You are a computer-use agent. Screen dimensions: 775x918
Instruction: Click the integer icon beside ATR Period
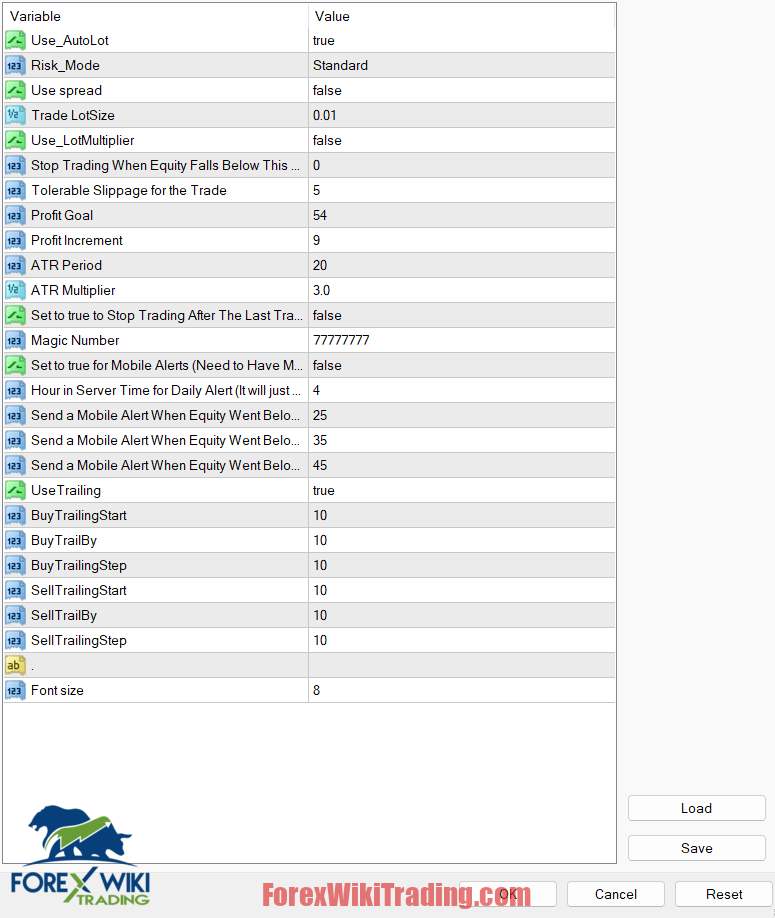tap(15, 265)
